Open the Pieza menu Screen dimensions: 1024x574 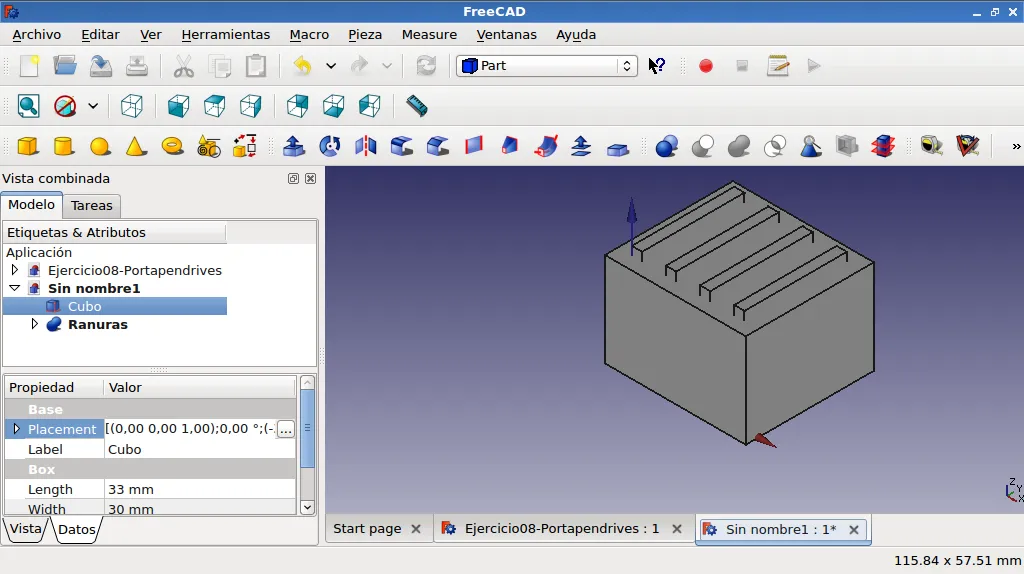click(x=365, y=35)
